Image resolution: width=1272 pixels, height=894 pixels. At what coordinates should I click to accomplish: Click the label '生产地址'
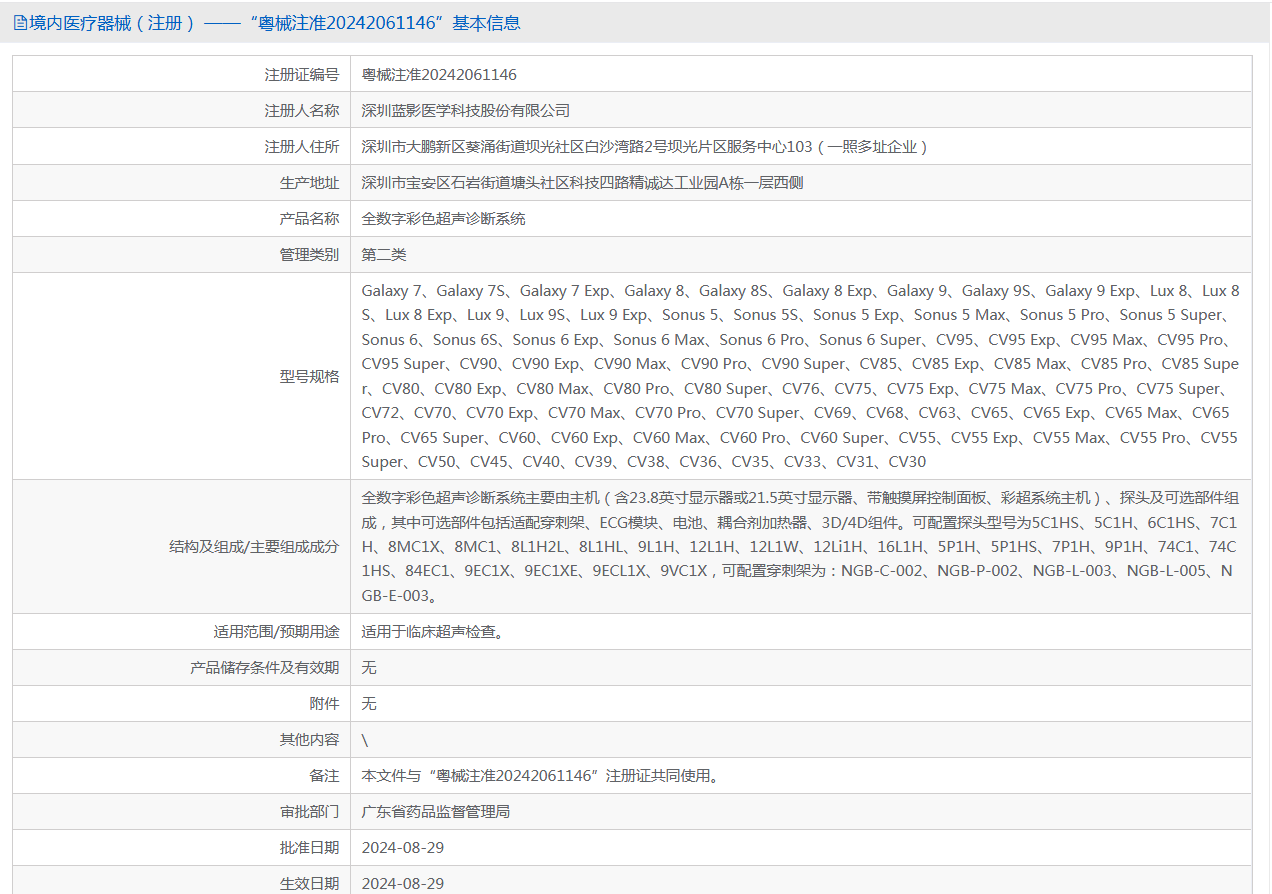pyautogui.click(x=309, y=182)
